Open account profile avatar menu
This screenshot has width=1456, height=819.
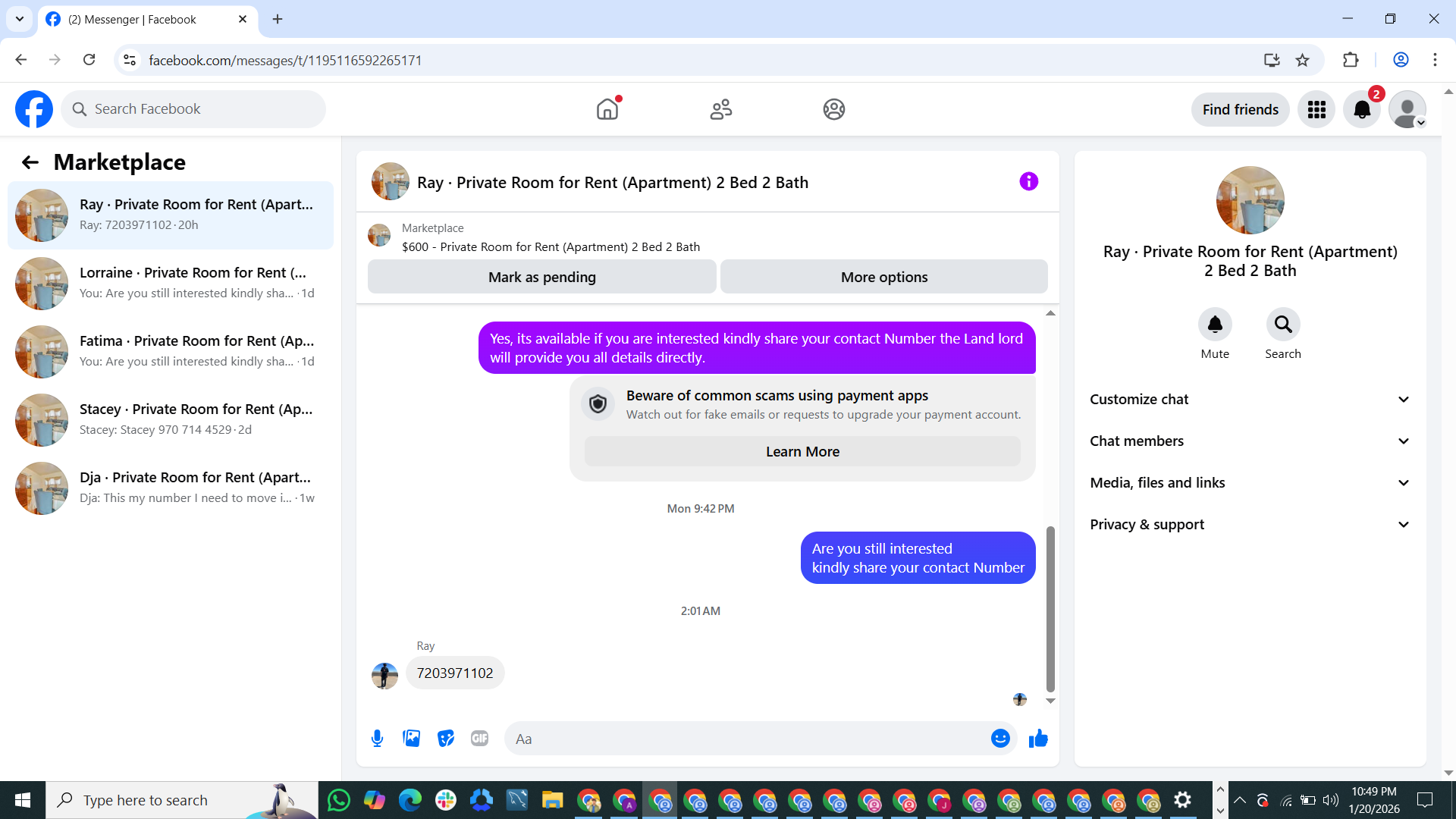(x=1407, y=110)
